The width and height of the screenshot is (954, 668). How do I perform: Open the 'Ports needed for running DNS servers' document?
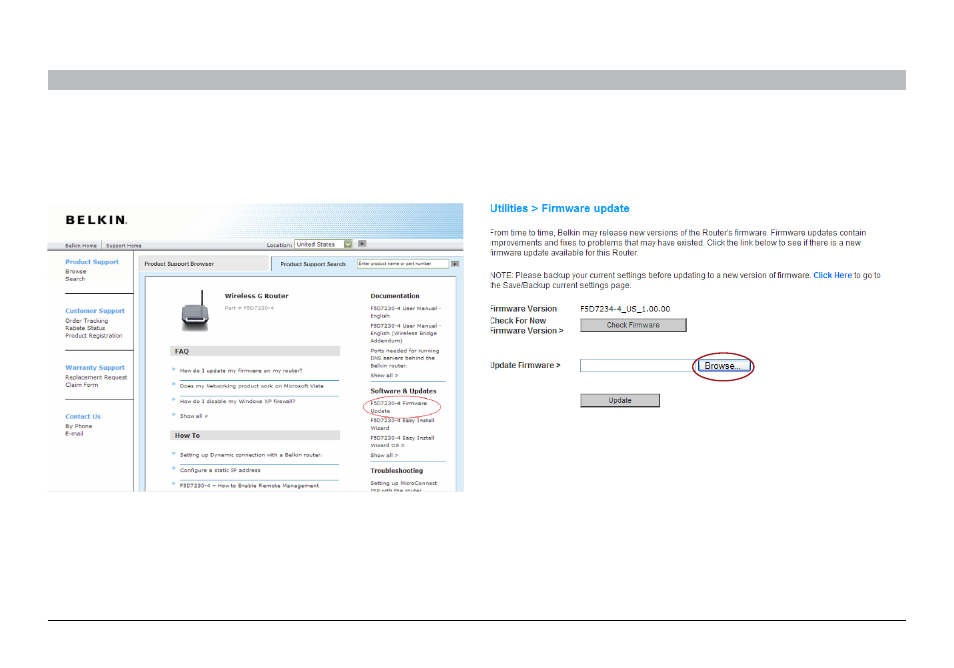point(405,358)
